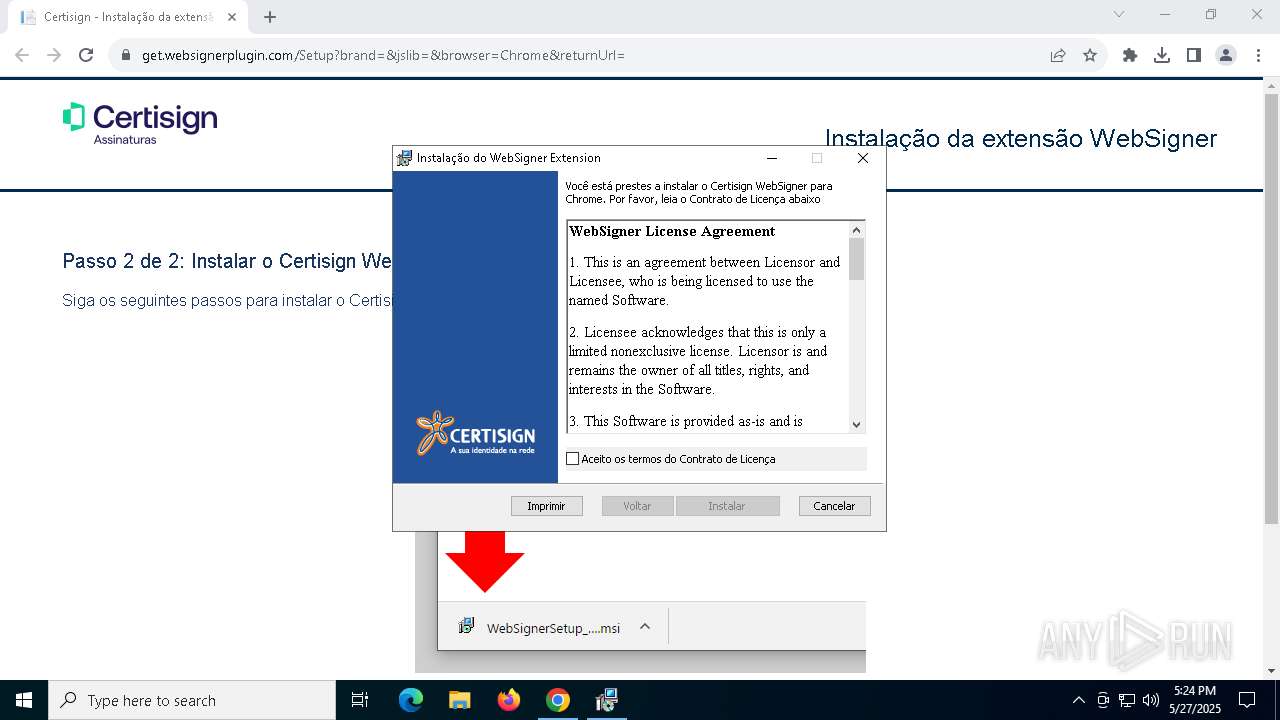This screenshot has height=720, width=1280.
Task: Open Task View in taskbar
Action: [x=360, y=700]
